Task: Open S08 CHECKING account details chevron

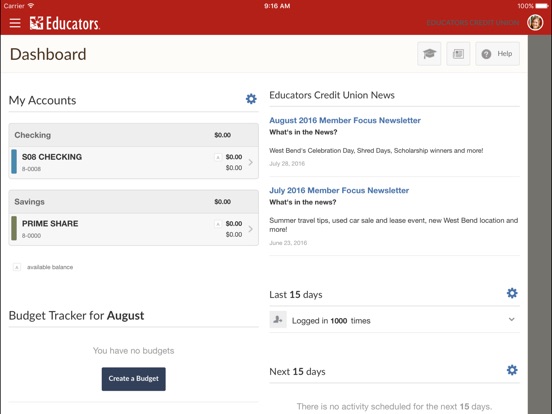Action: pos(250,162)
